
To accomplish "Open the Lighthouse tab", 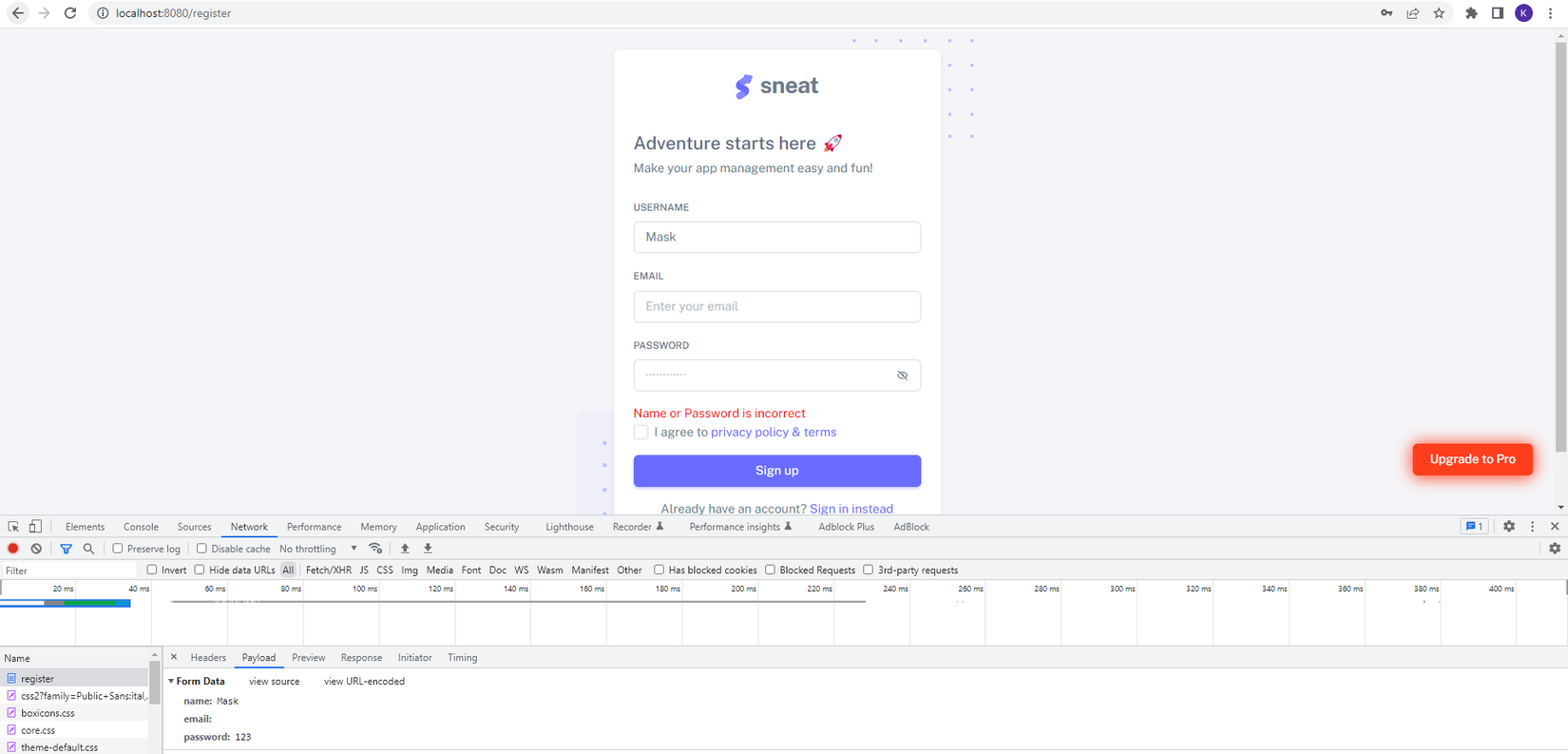I will click(569, 527).
